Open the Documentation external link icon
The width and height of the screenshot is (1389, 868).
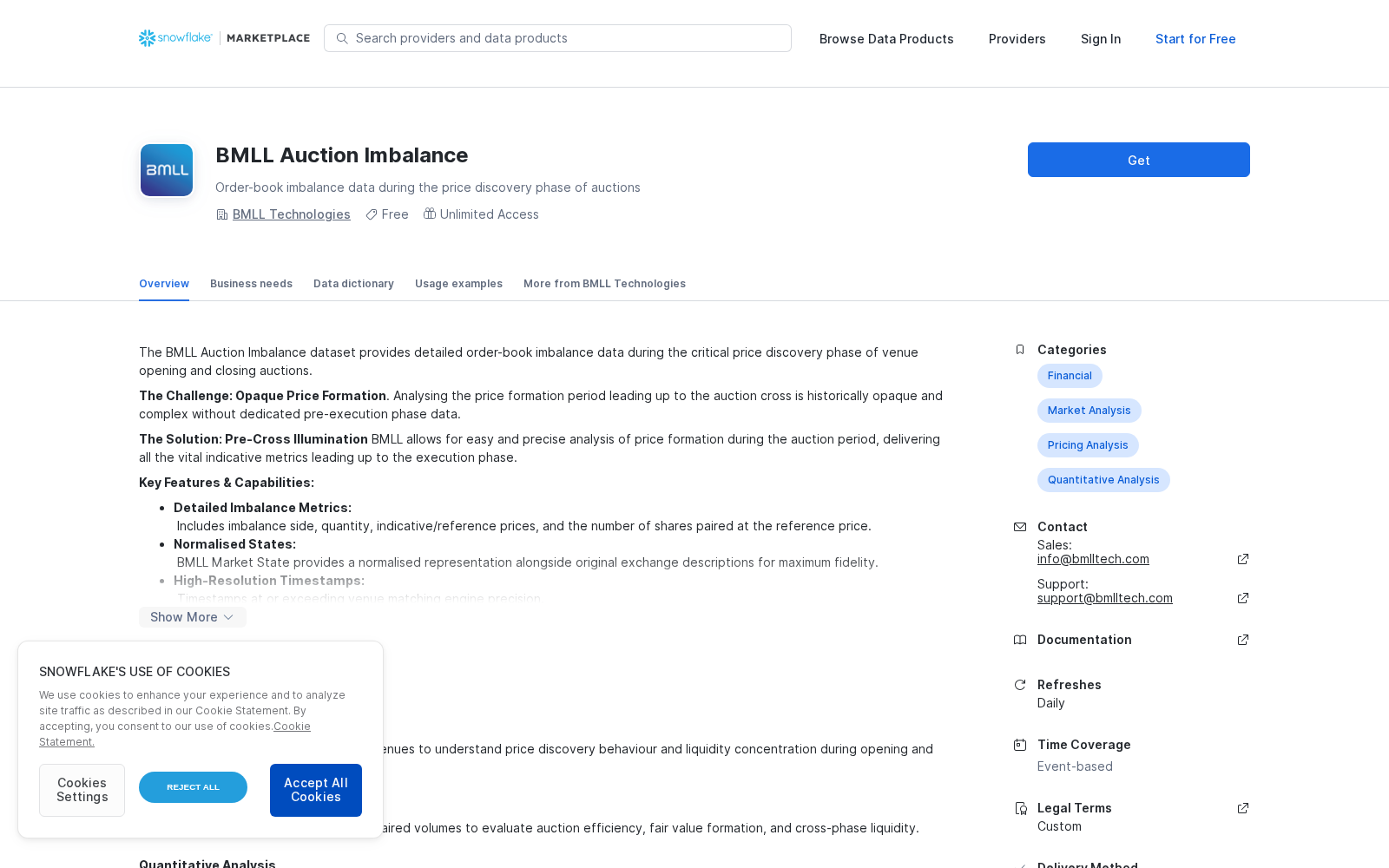tap(1243, 640)
